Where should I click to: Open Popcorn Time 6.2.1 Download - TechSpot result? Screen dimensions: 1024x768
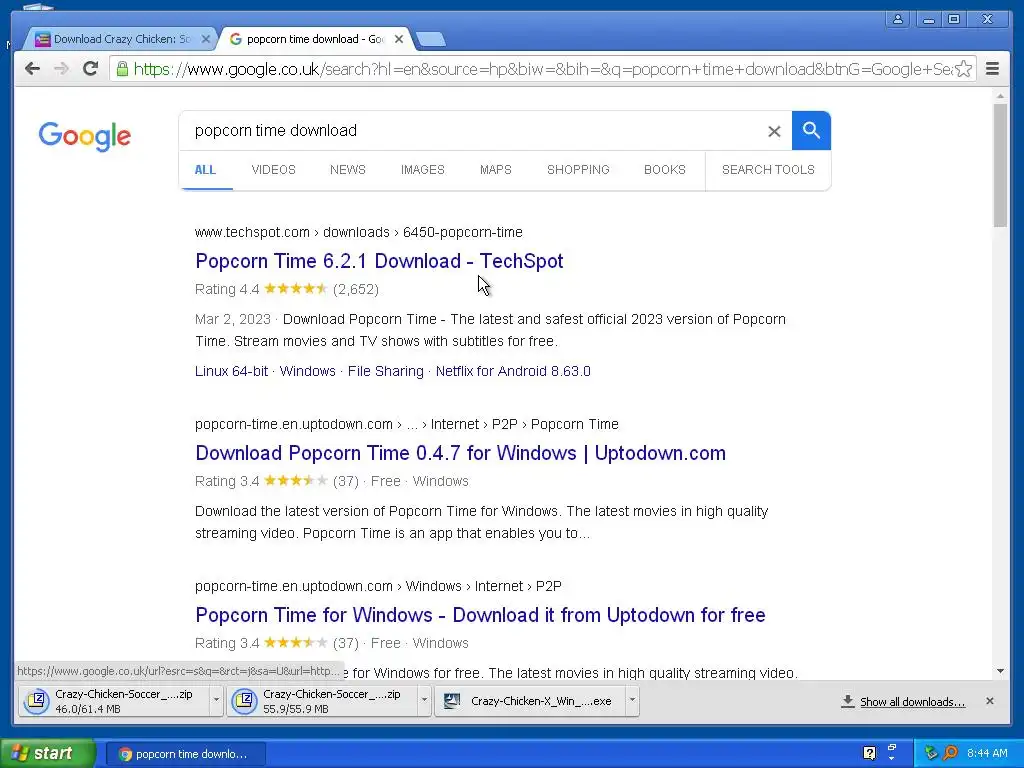(x=379, y=261)
